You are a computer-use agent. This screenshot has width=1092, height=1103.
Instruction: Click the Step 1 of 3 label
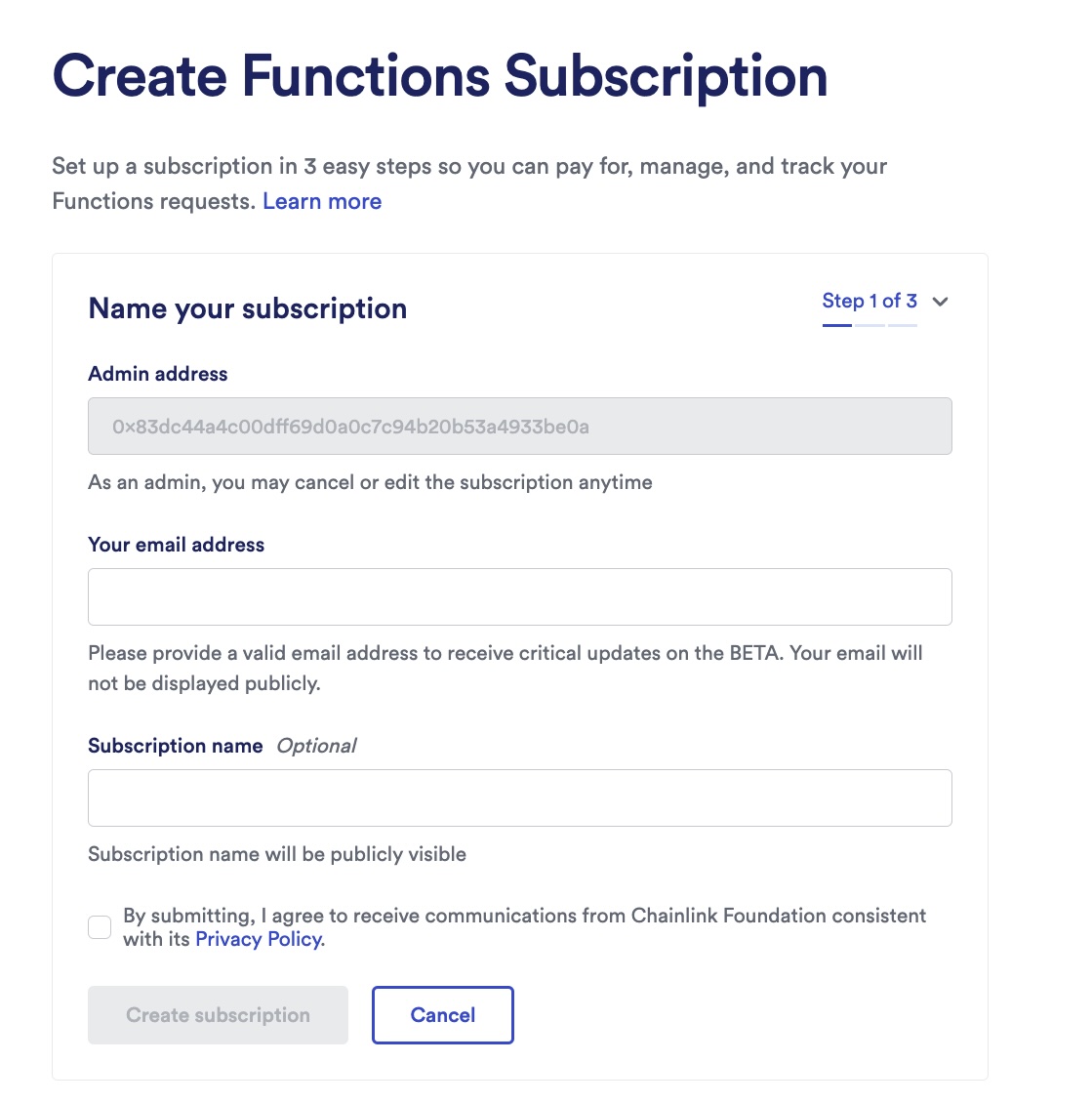869,301
